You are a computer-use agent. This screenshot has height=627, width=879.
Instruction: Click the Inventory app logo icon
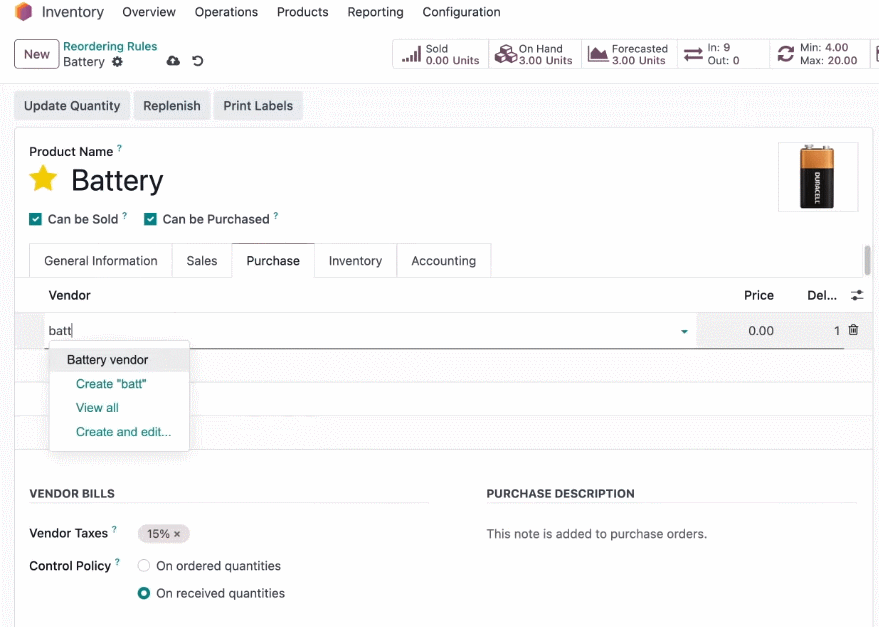pos(24,12)
